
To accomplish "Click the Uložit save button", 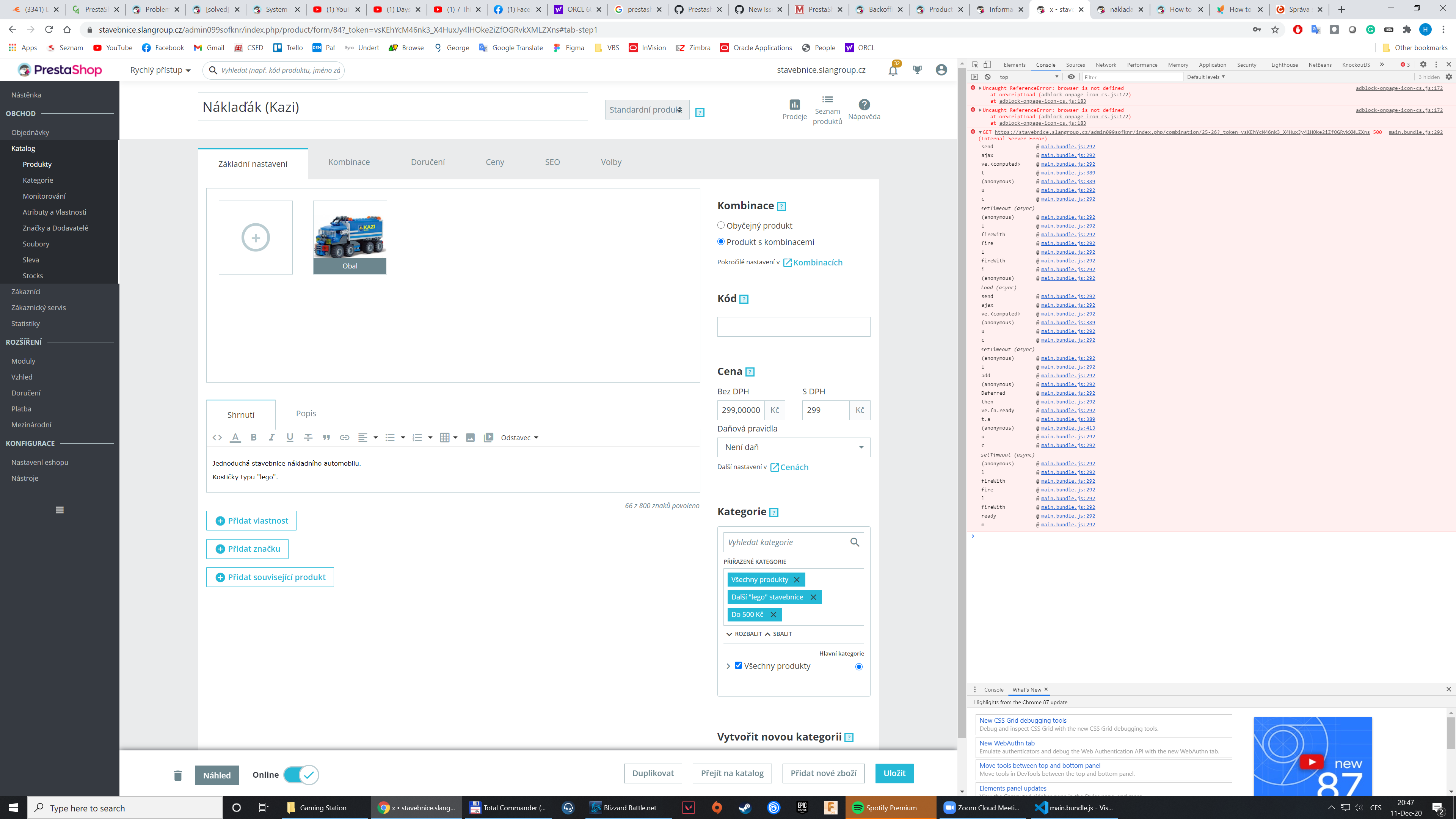I will click(894, 773).
